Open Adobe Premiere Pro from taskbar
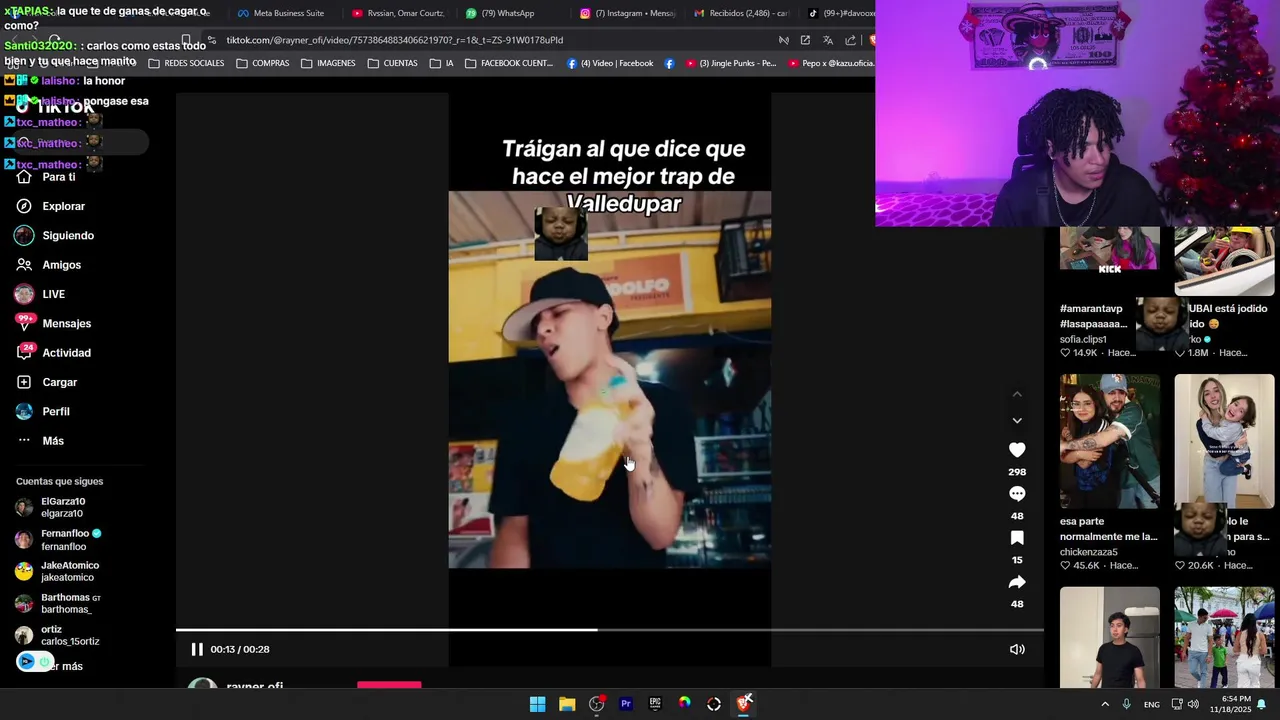 coord(626,704)
